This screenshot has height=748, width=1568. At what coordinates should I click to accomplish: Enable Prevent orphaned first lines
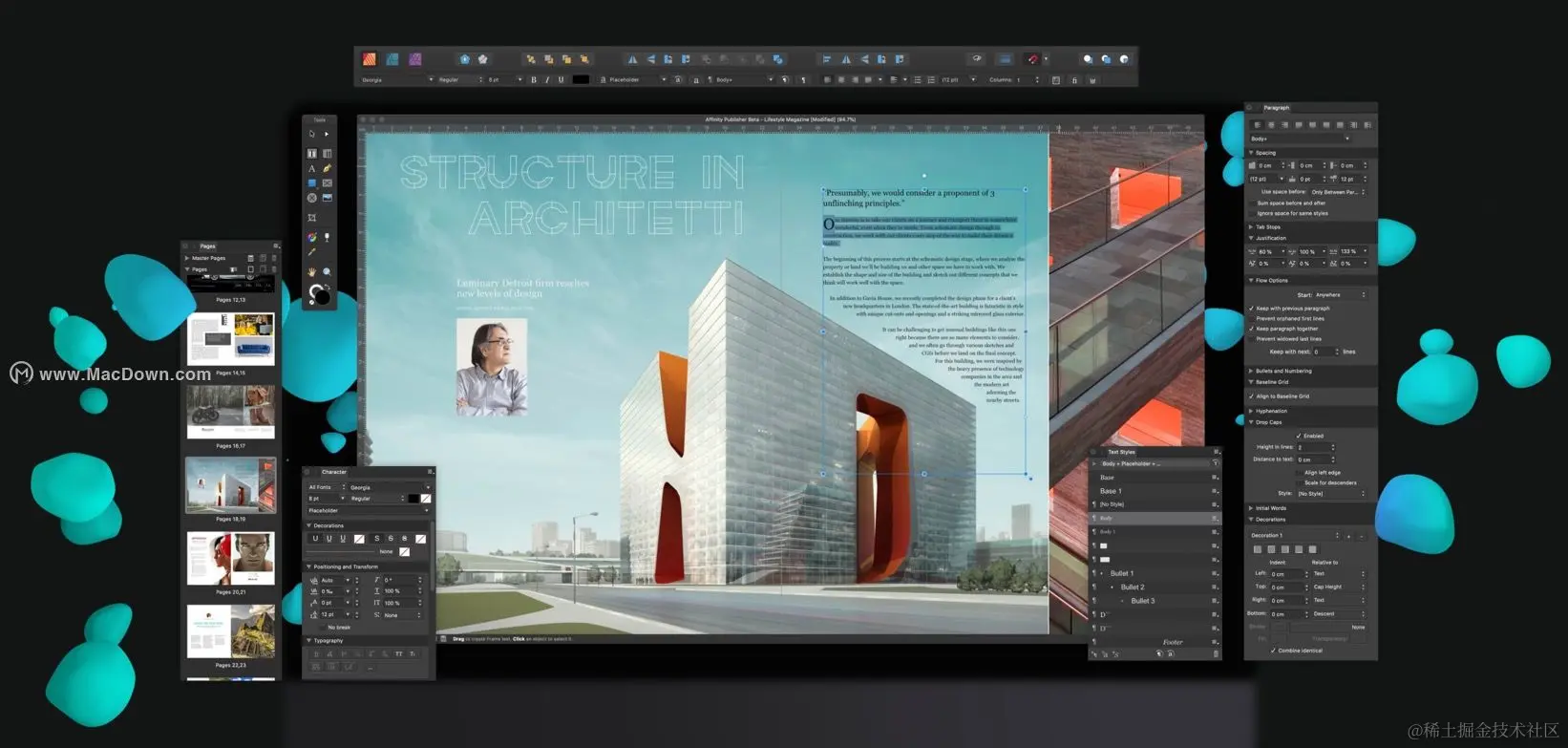pyautogui.click(x=1251, y=318)
